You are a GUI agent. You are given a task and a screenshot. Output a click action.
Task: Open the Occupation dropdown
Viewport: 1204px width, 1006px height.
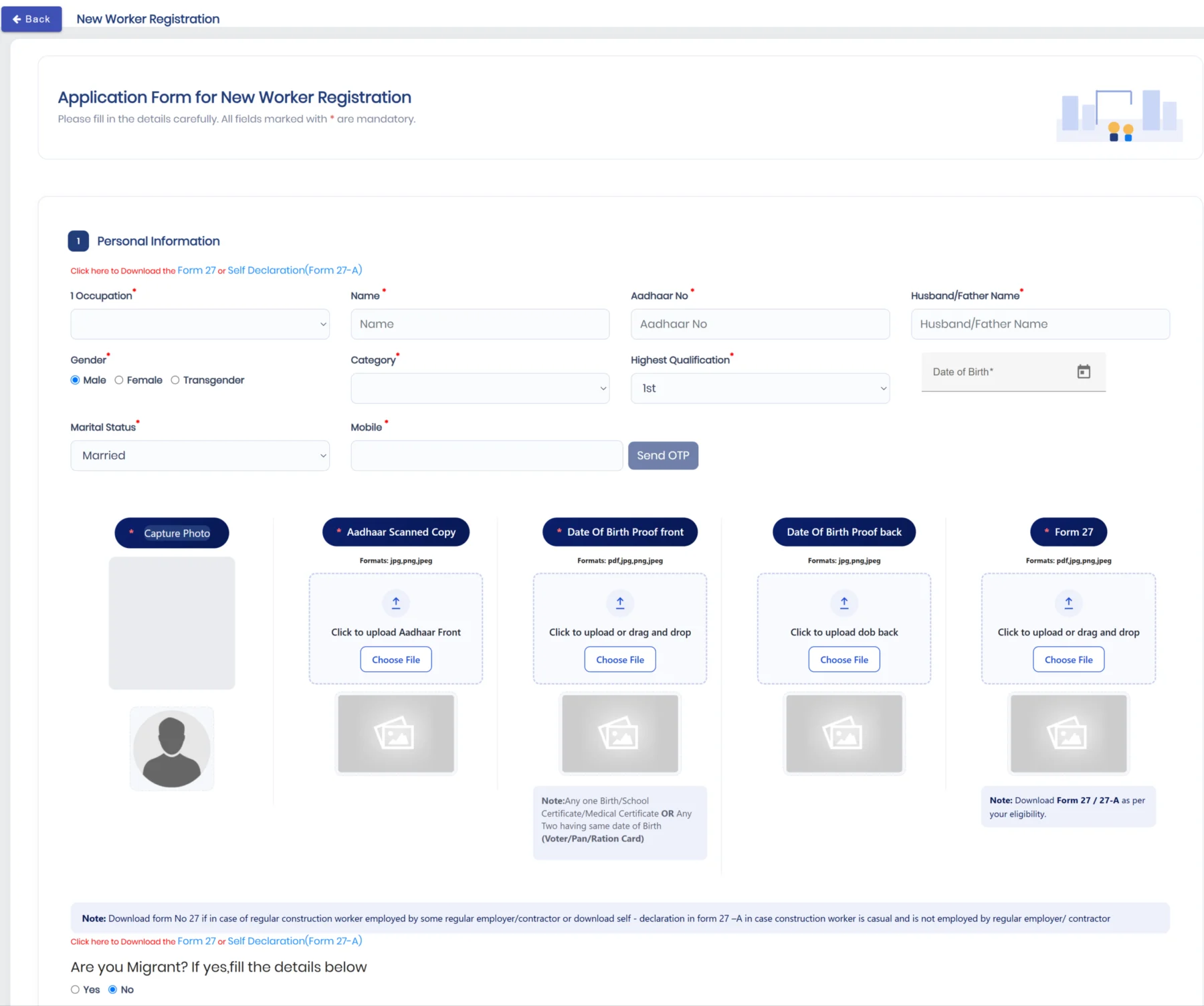pyautogui.click(x=200, y=324)
